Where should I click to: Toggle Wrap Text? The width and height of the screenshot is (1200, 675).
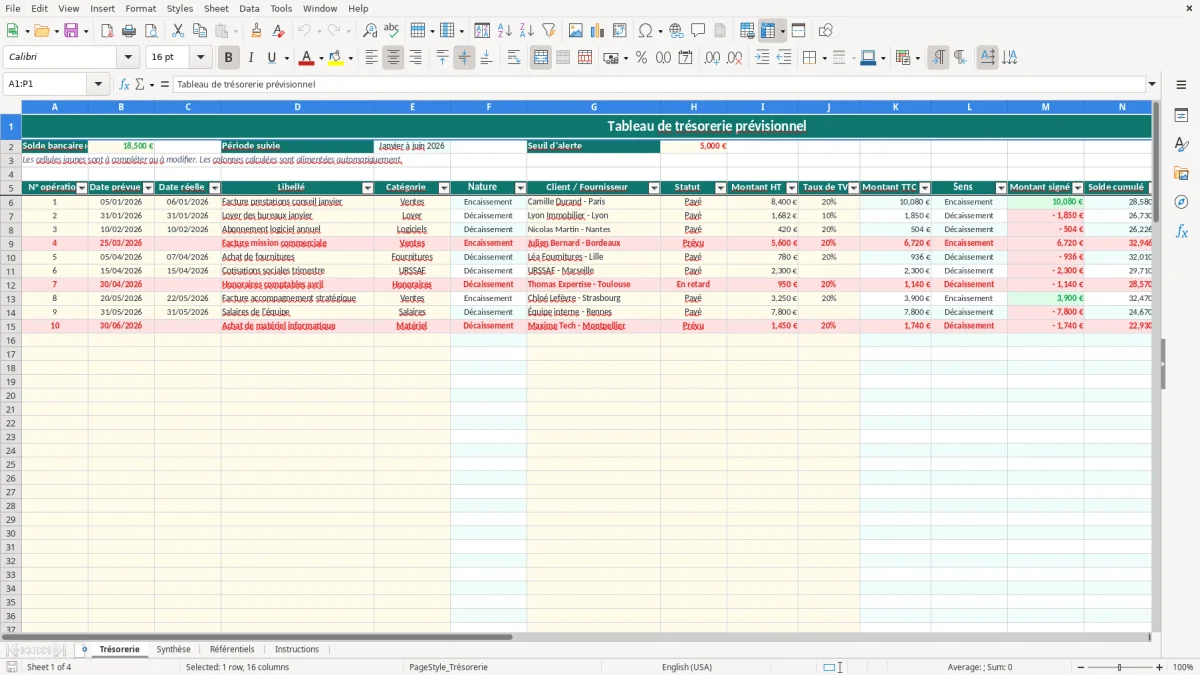point(514,58)
